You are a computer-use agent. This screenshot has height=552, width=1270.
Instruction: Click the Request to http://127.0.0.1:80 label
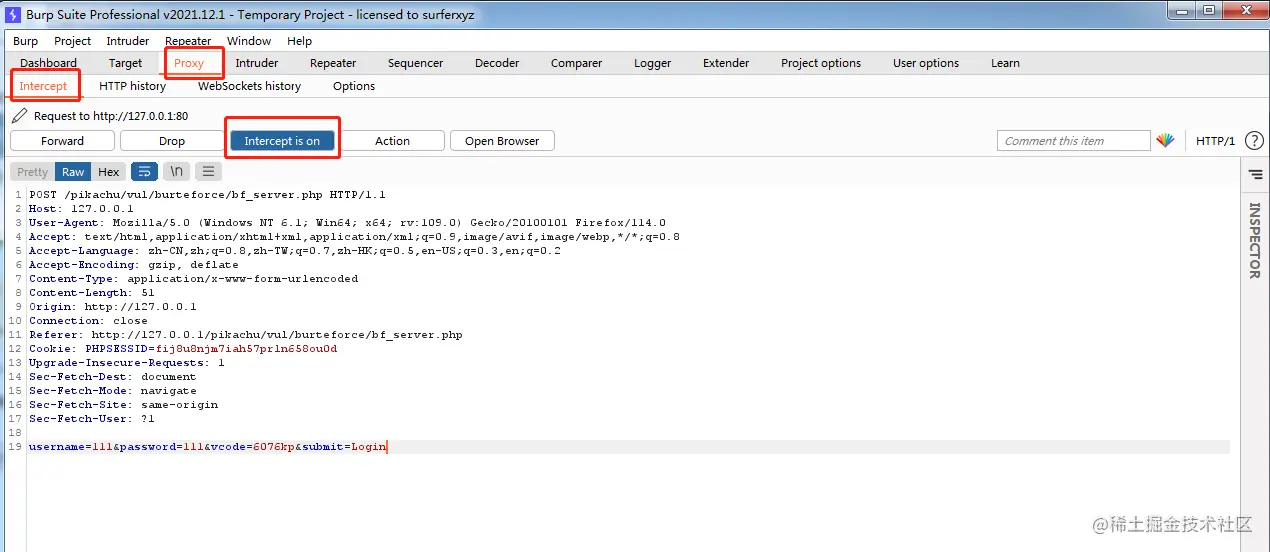(111, 116)
